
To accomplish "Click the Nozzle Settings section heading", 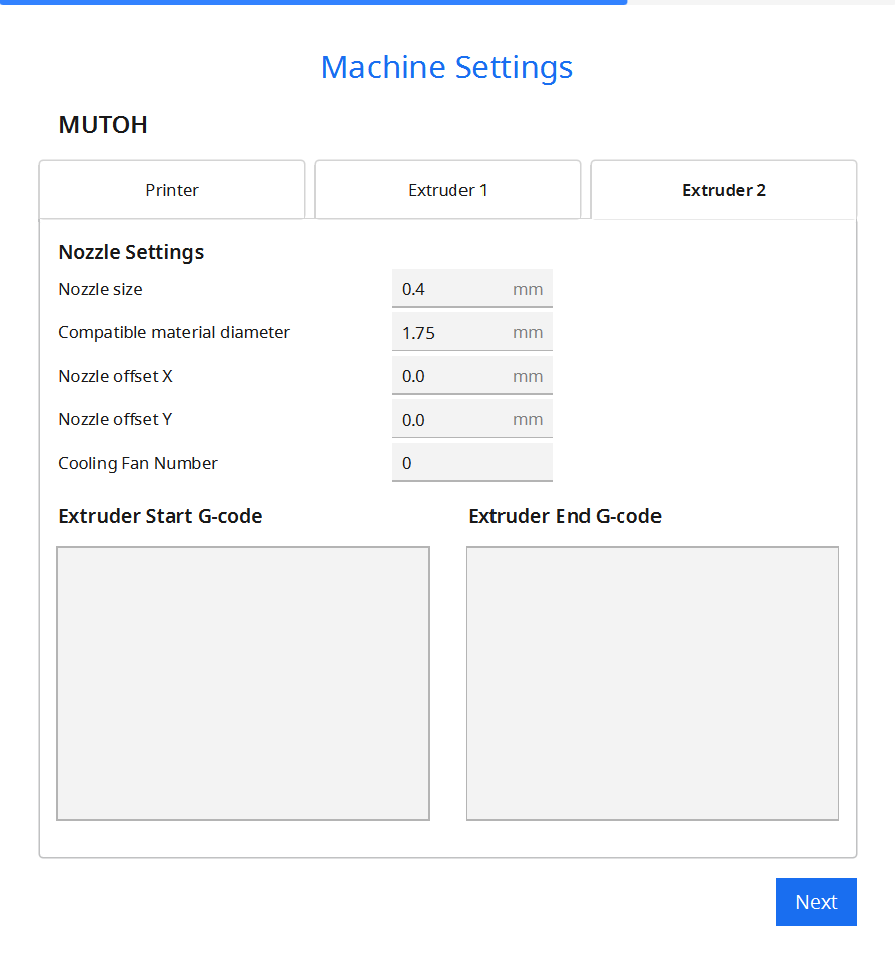I will pyautogui.click(x=131, y=252).
